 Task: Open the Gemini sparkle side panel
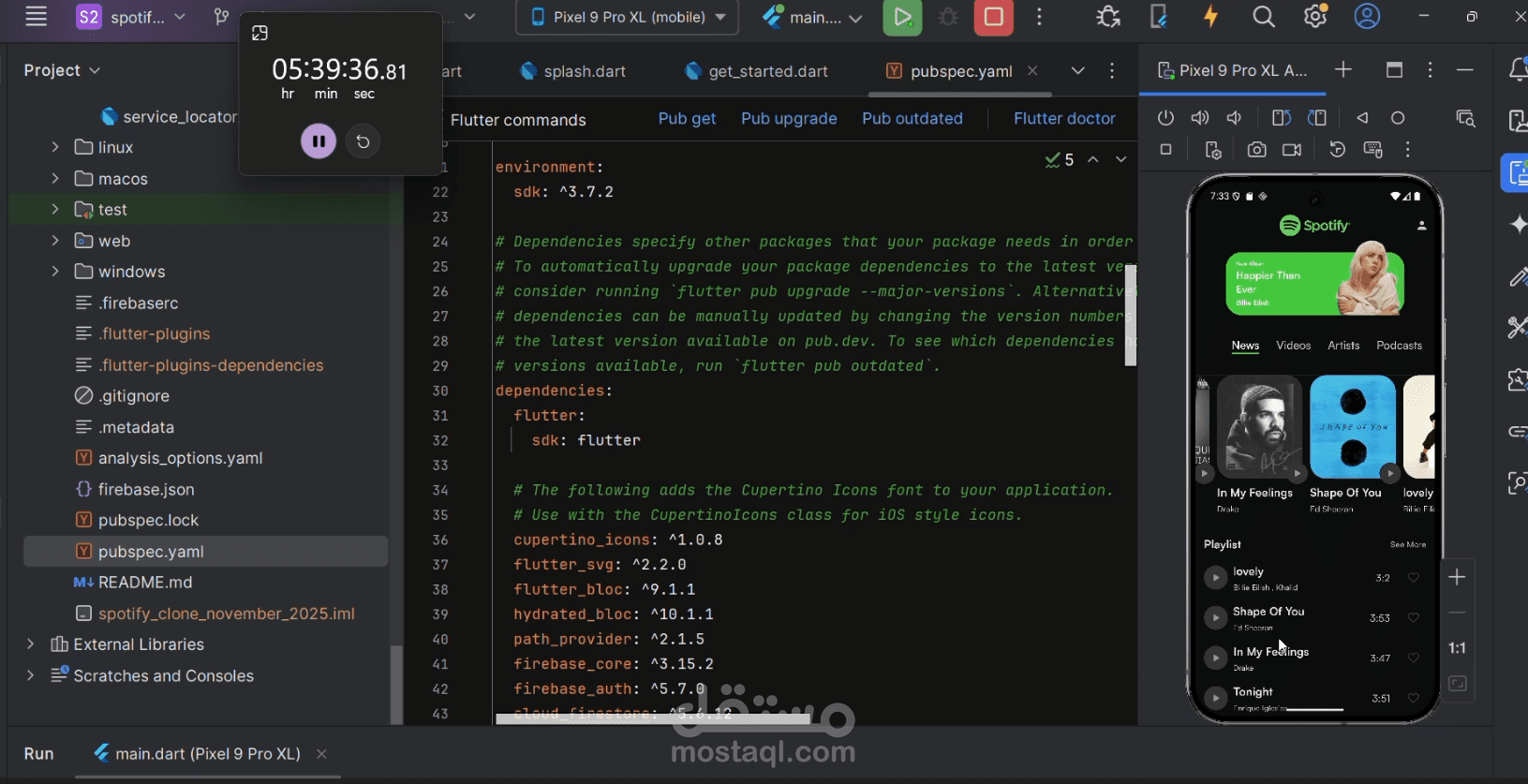click(1518, 224)
